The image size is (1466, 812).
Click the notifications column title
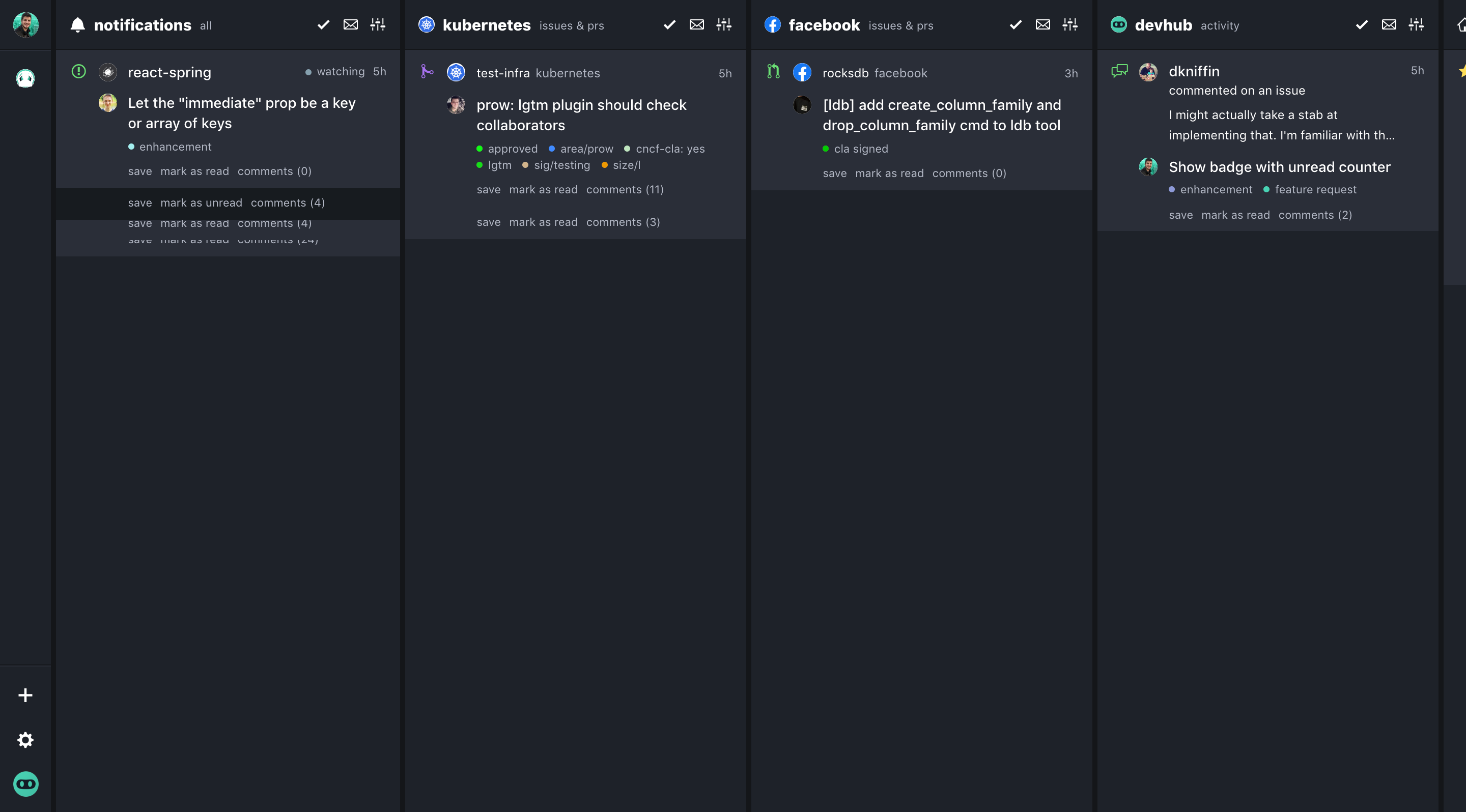click(x=143, y=25)
